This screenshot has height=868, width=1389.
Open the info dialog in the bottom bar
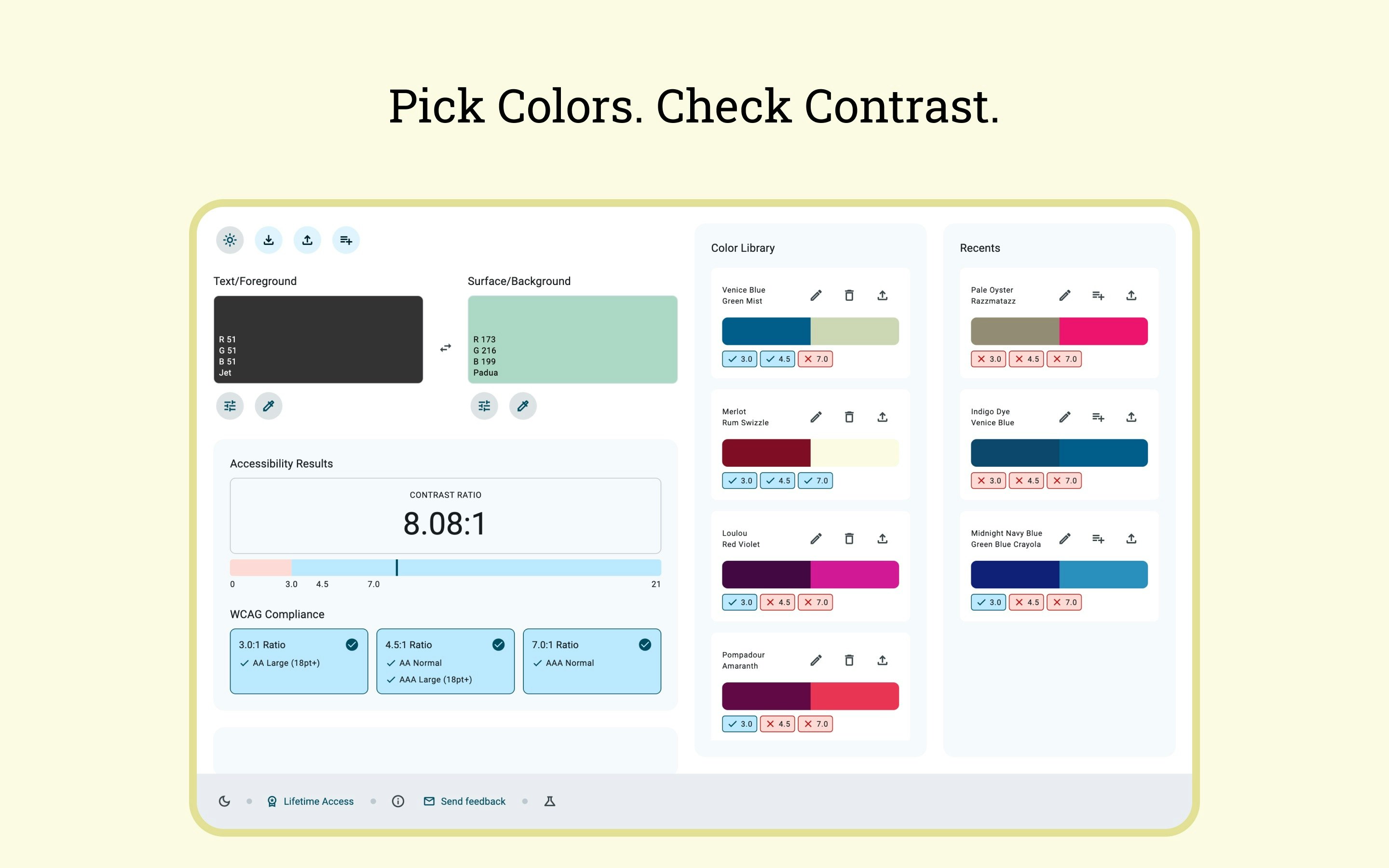click(398, 801)
